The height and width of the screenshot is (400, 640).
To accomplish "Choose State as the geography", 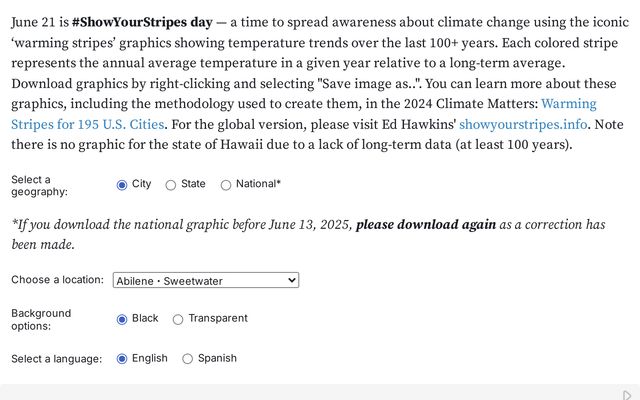I will pyautogui.click(x=171, y=185).
